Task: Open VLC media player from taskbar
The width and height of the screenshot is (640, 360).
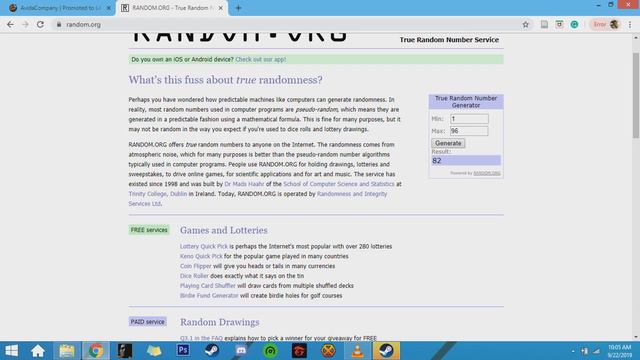Action: pyautogui.click(x=358, y=351)
